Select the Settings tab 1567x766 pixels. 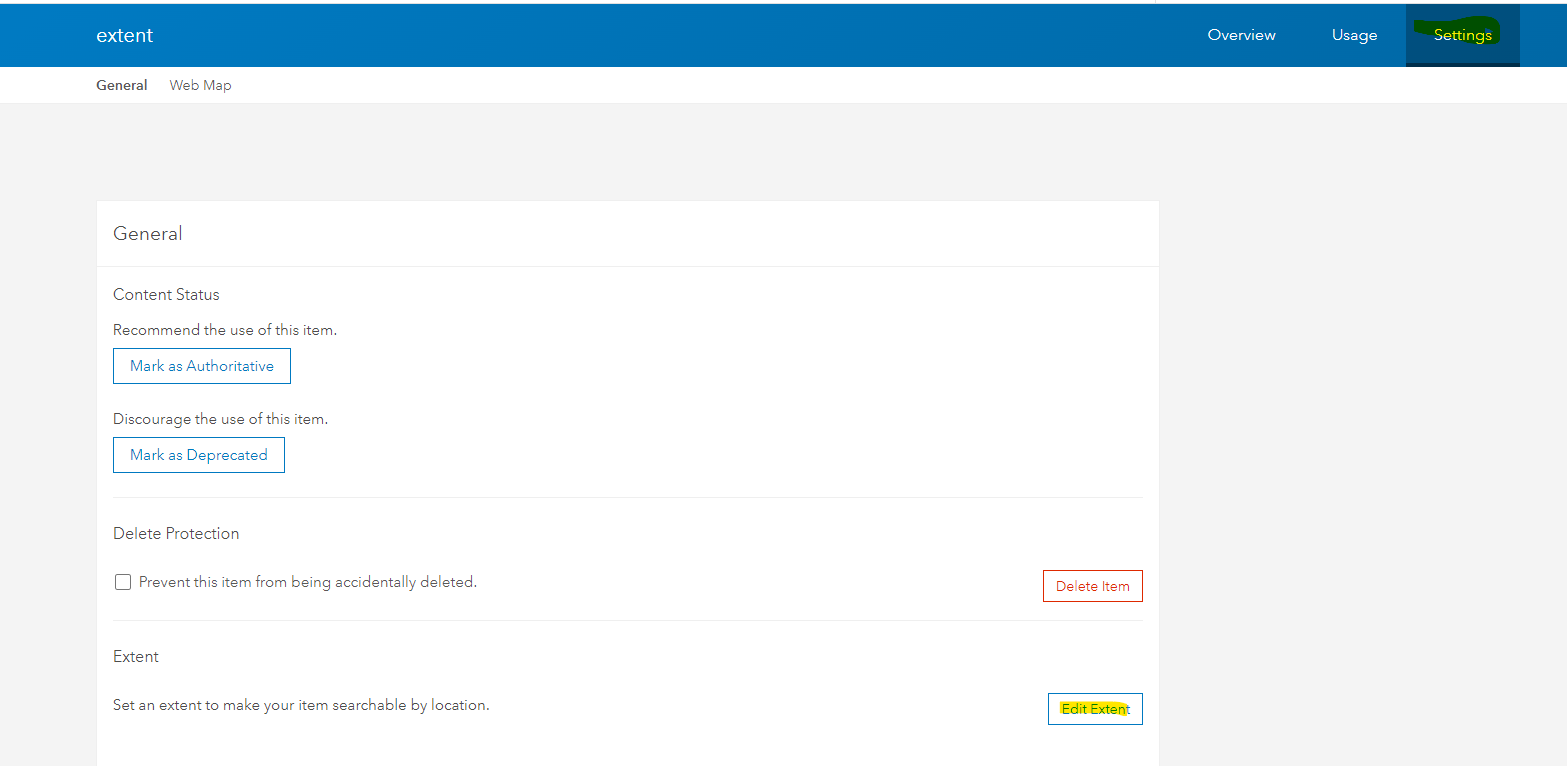tap(1461, 34)
